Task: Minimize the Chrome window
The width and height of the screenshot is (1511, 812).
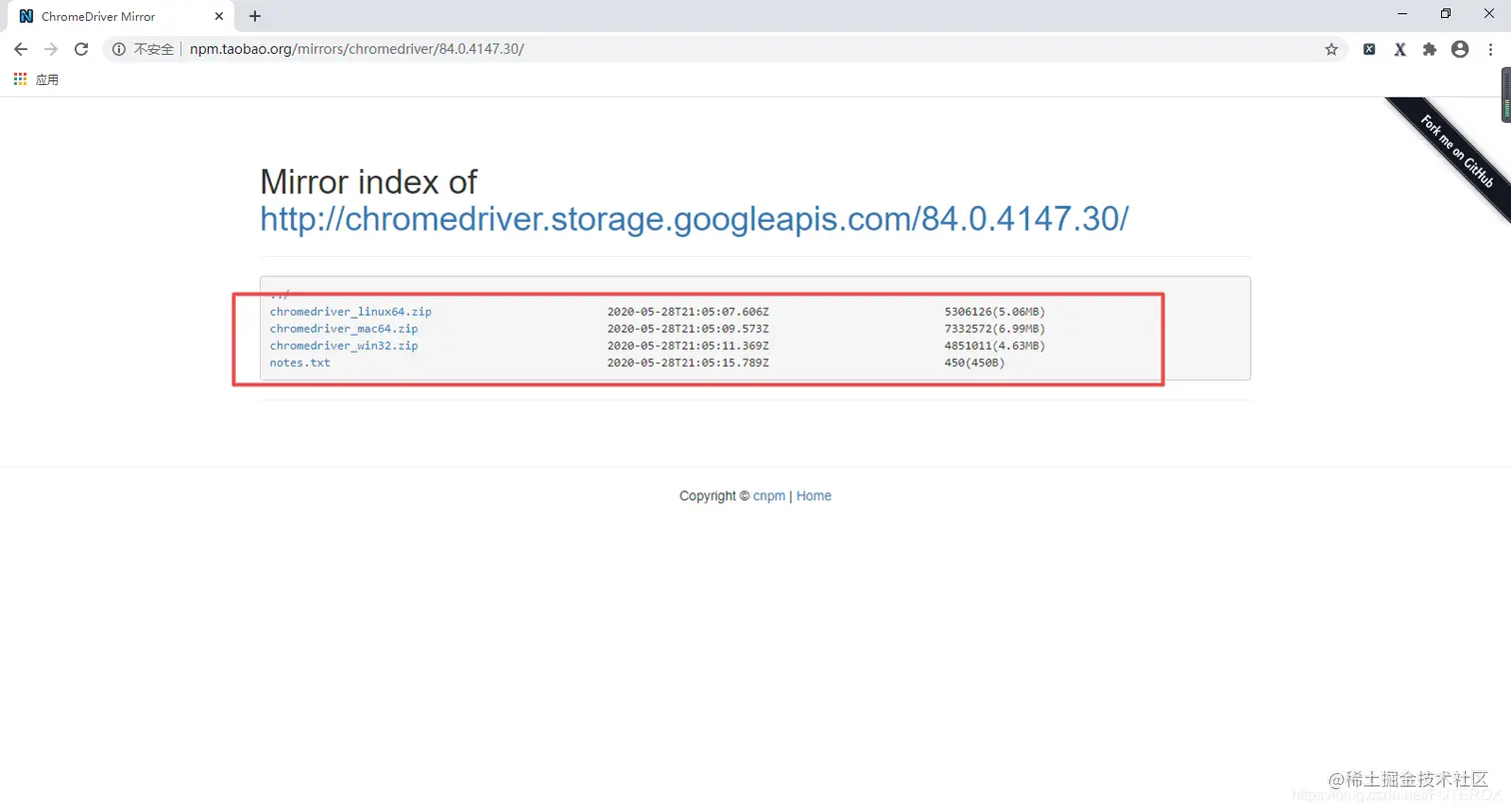Action: [x=1402, y=14]
